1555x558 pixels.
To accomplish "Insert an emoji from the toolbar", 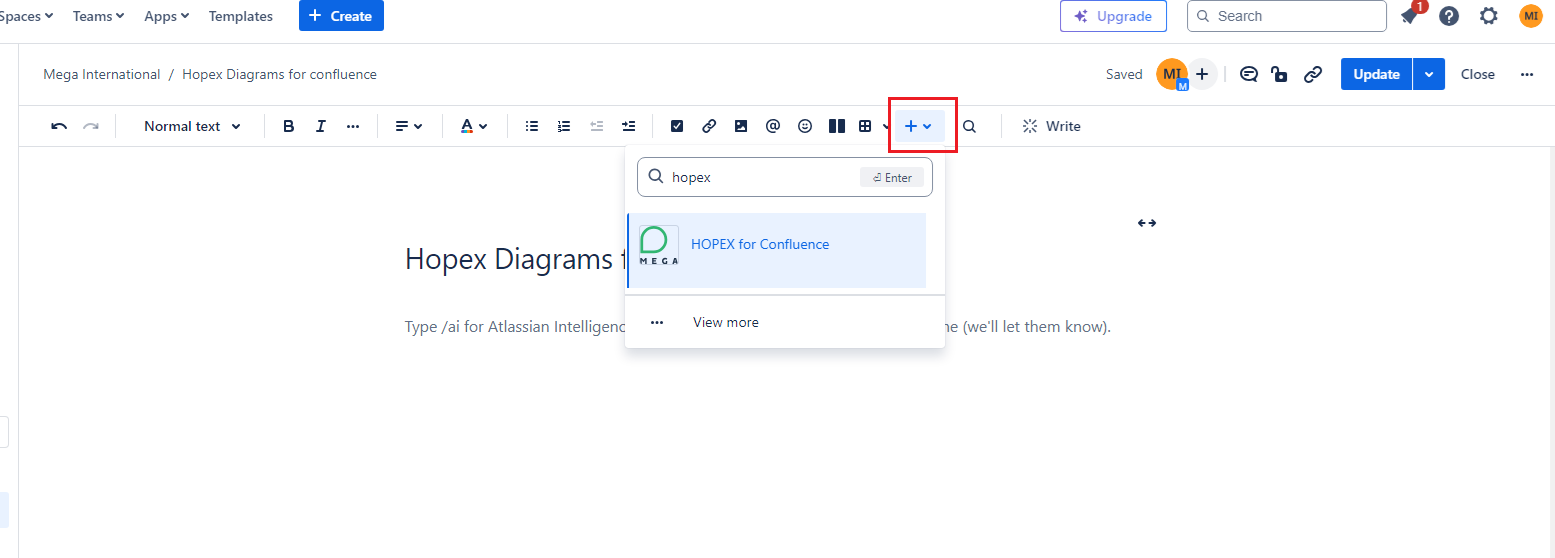I will coord(805,126).
